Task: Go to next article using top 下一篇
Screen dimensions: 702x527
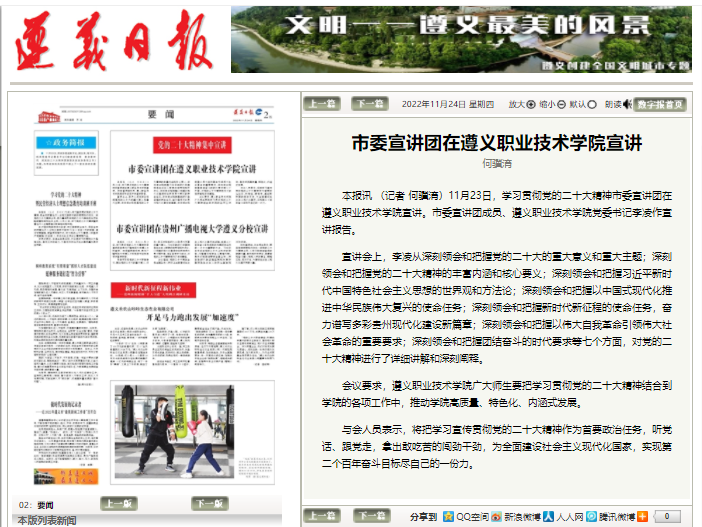Action: coord(370,104)
